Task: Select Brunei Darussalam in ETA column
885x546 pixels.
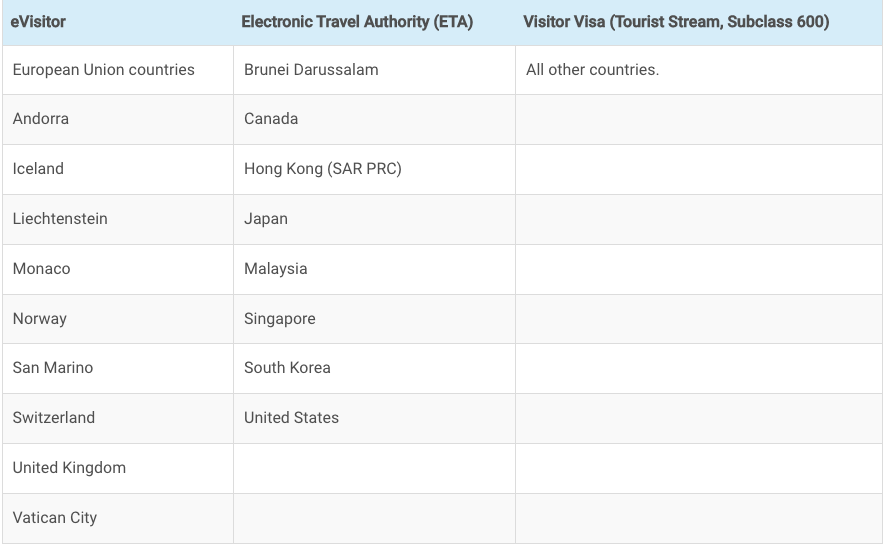Action: pos(311,70)
